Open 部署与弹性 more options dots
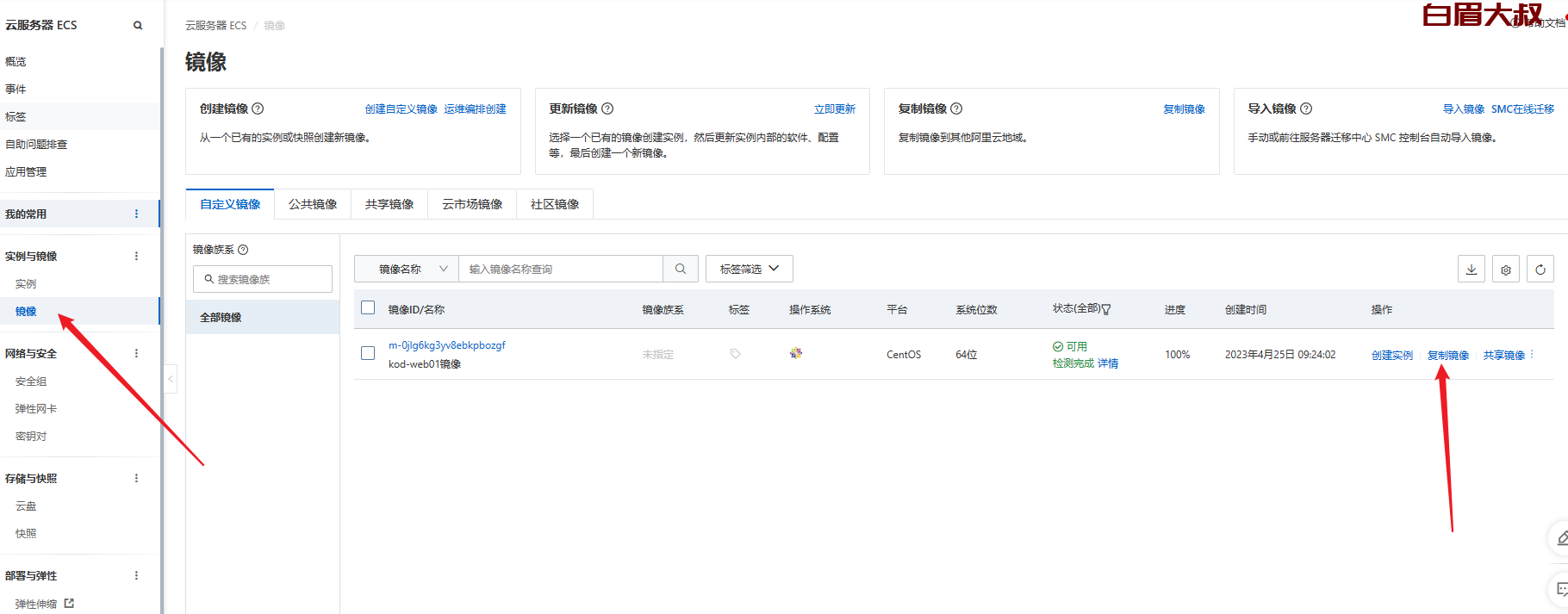The height and width of the screenshot is (614, 1568). pos(136,575)
